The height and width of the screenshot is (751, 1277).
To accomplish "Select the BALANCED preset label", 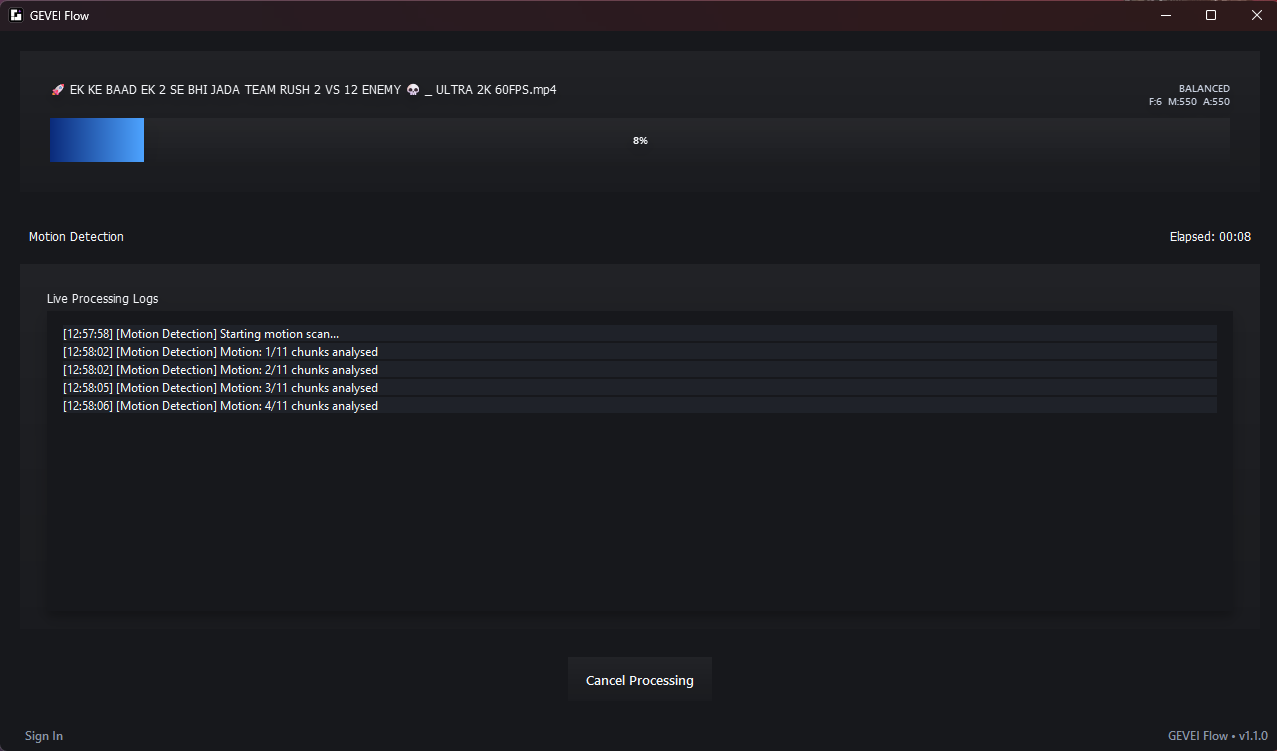I will pyautogui.click(x=1204, y=89).
